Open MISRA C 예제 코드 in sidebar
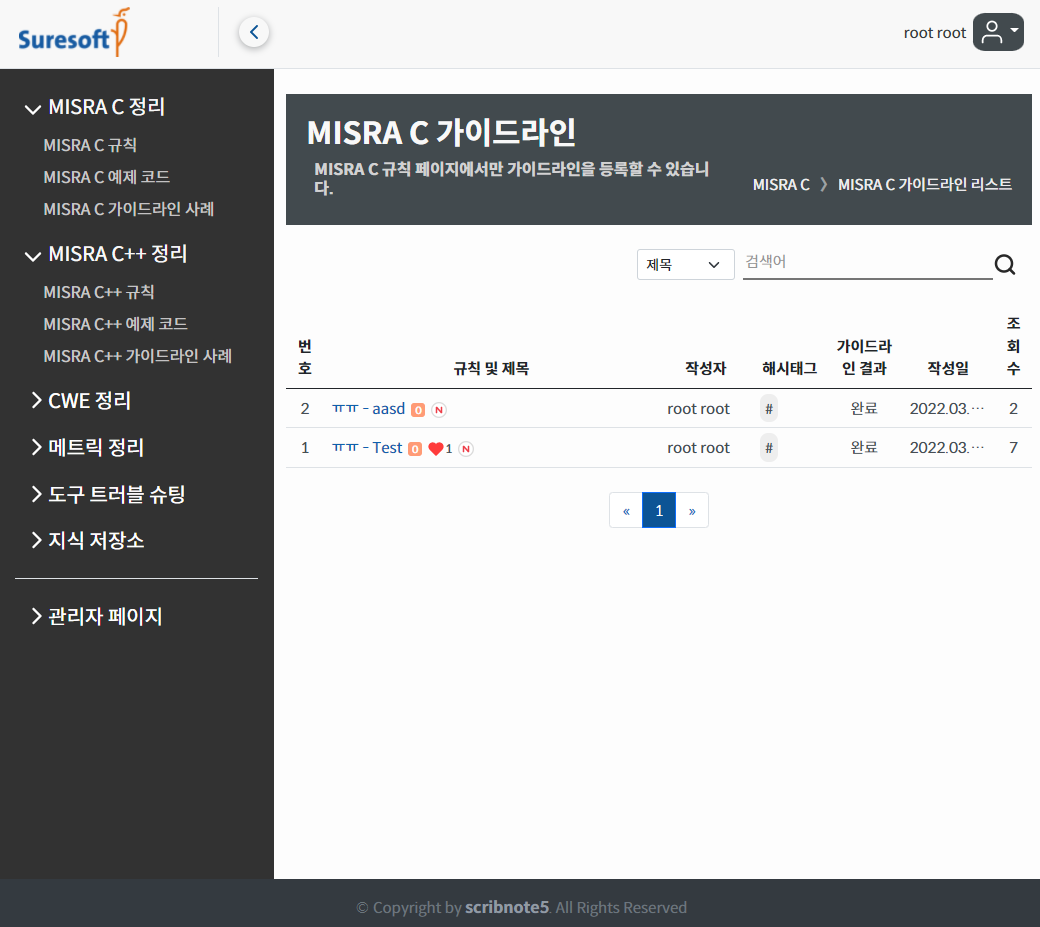1040x927 pixels. point(106,177)
